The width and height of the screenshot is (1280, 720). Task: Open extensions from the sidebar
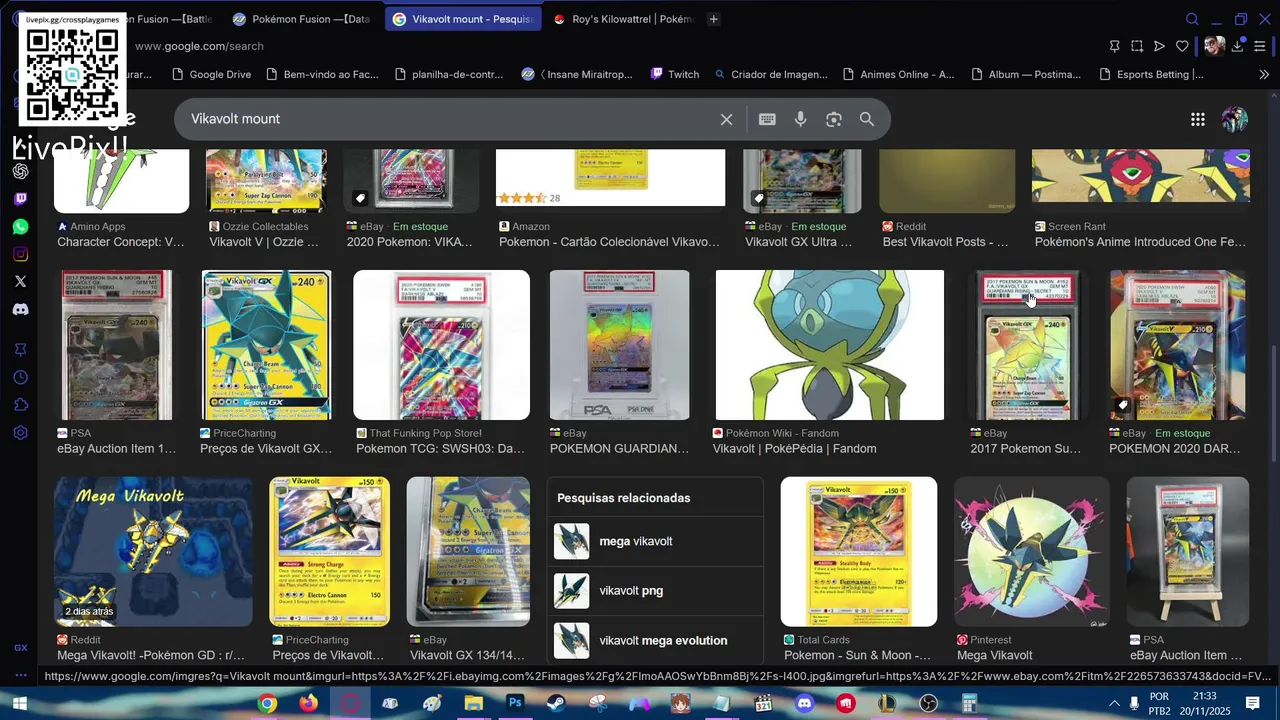20,405
